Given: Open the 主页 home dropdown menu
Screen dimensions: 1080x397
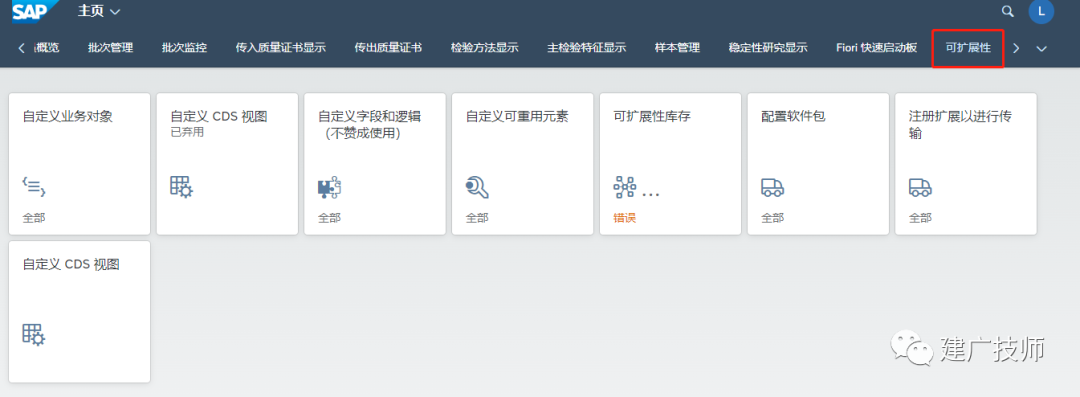Looking at the screenshot, I should [x=99, y=11].
